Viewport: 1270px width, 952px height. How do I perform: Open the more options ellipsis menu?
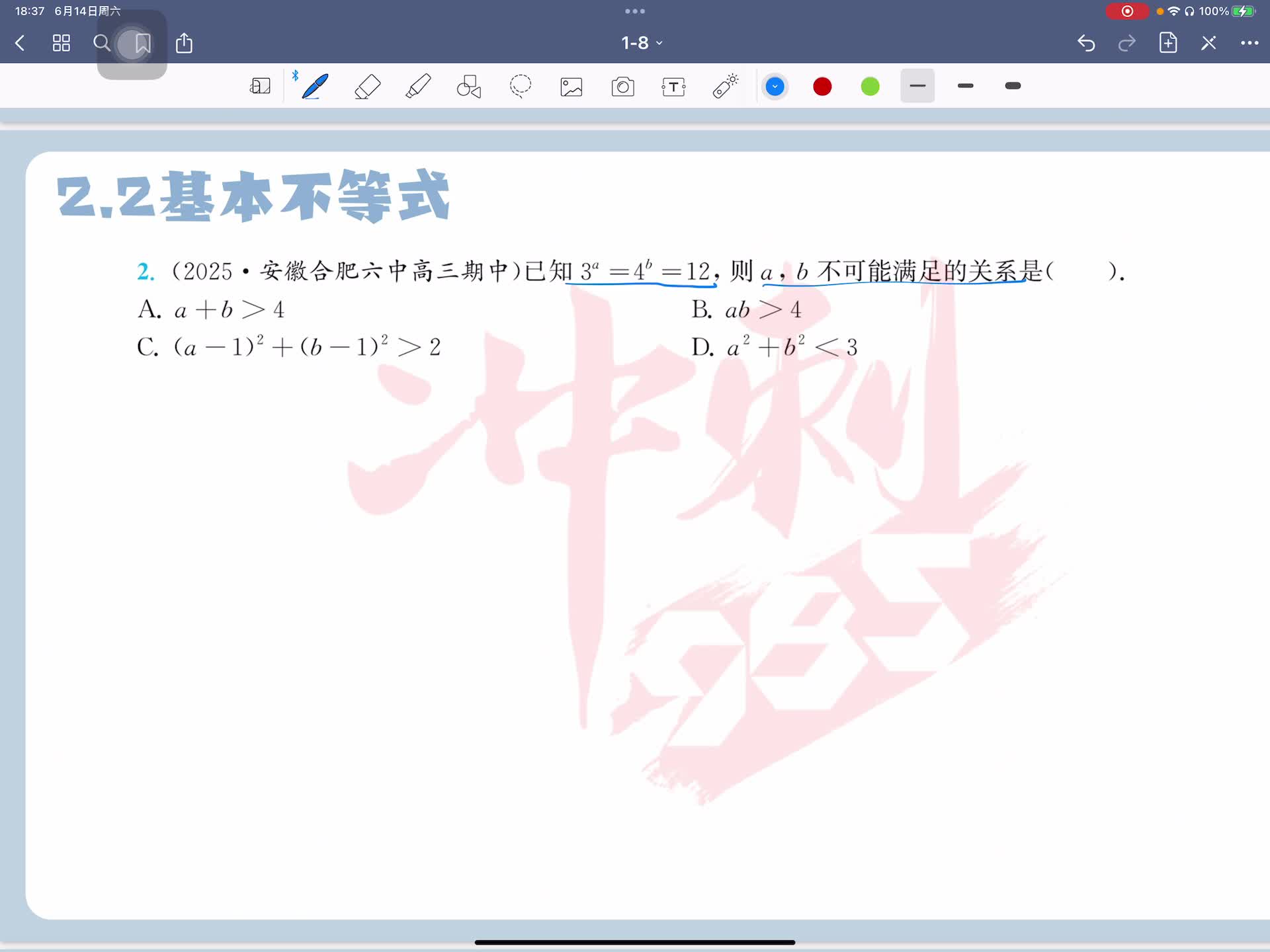point(1249,43)
